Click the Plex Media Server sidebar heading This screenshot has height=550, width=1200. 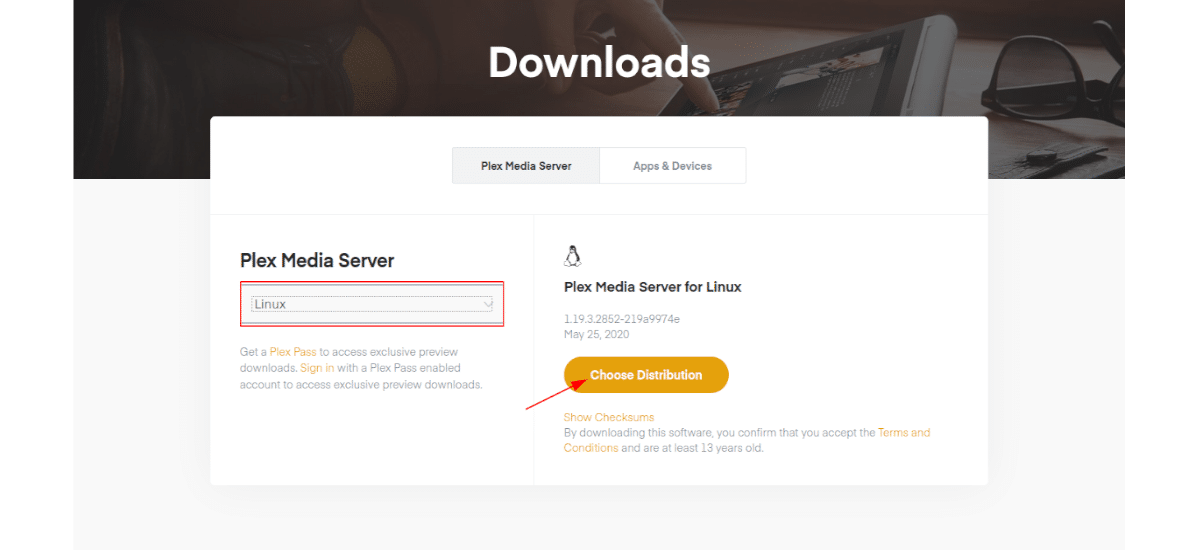click(317, 261)
